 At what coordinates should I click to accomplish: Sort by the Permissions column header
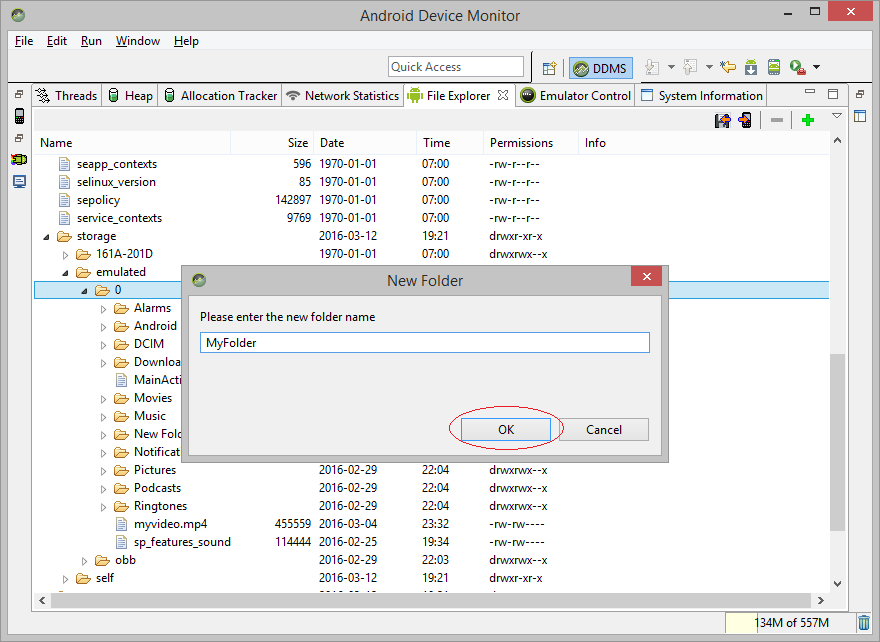click(x=530, y=143)
